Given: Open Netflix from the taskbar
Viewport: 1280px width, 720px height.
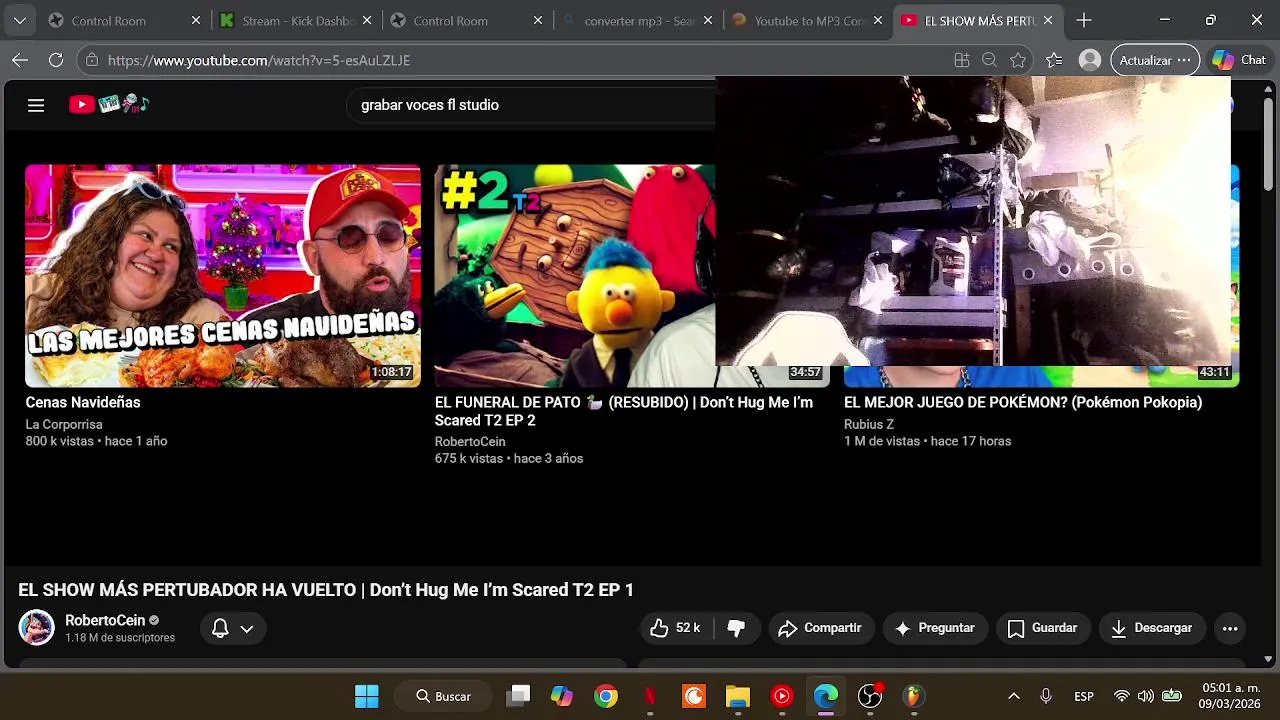Looking at the screenshot, I should tap(650, 696).
